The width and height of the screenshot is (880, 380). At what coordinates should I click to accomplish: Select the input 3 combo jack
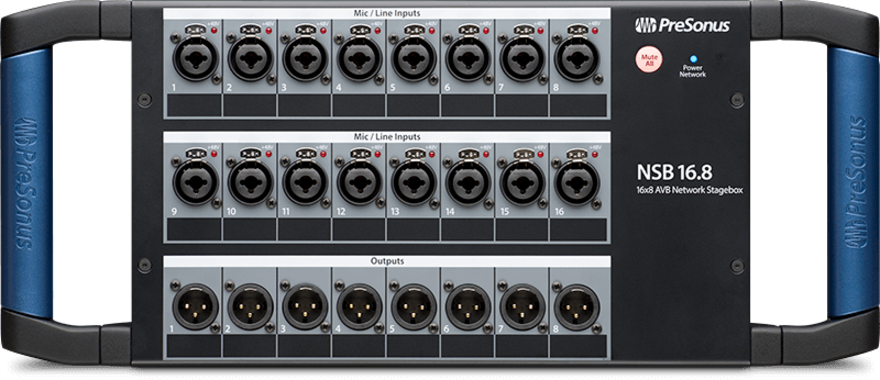305,58
